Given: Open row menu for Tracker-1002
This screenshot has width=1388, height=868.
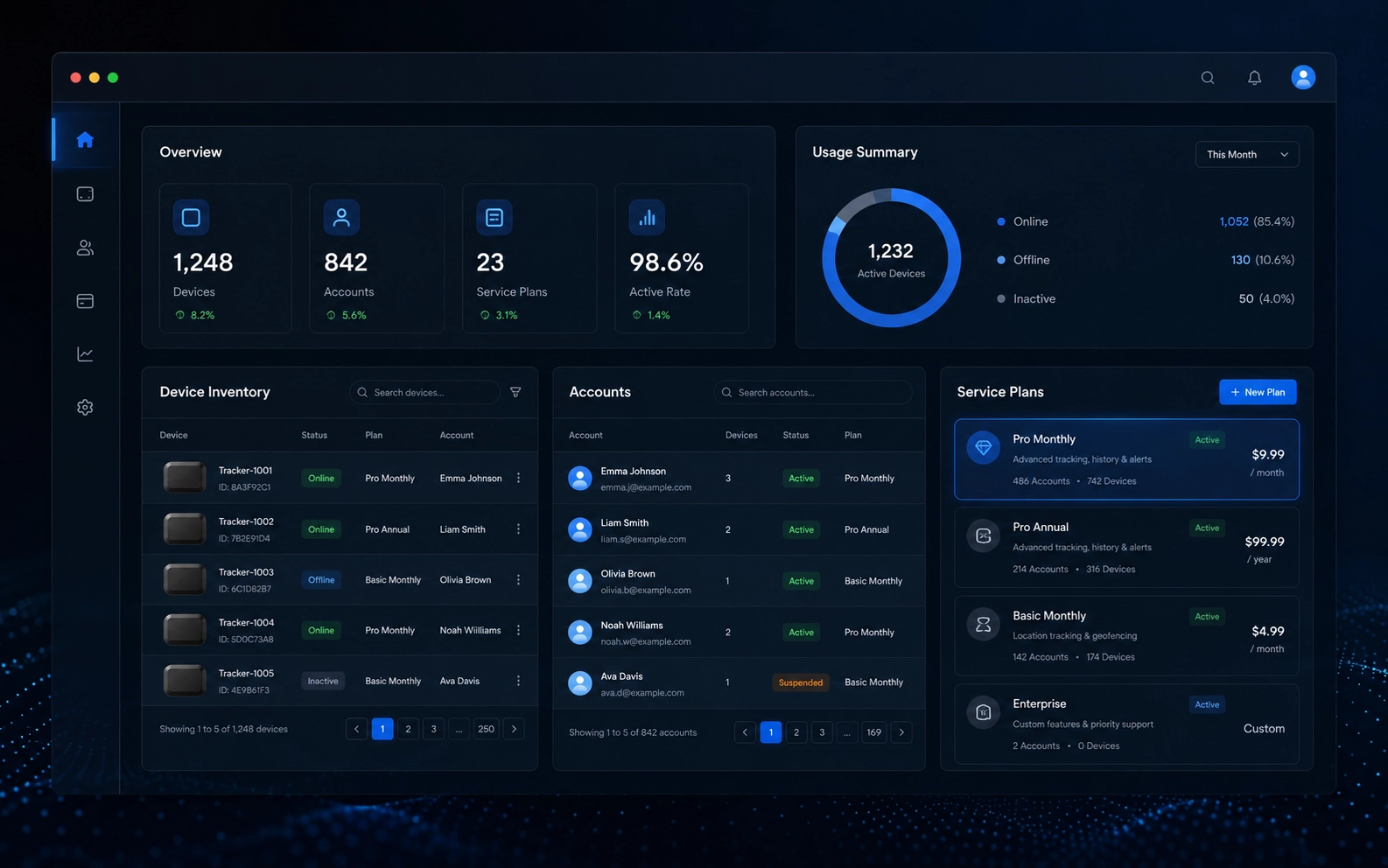Looking at the screenshot, I should point(518,529).
